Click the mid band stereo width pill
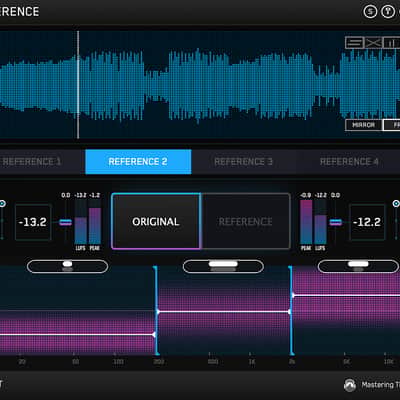400x400 pixels. point(223,266)
